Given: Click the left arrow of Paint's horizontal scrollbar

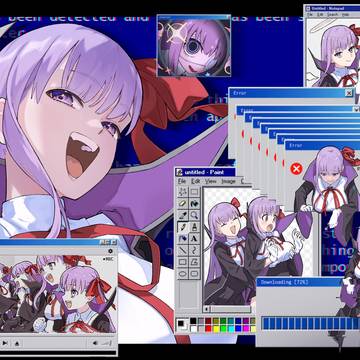Looking at the screenshot, I should point(207,309).
